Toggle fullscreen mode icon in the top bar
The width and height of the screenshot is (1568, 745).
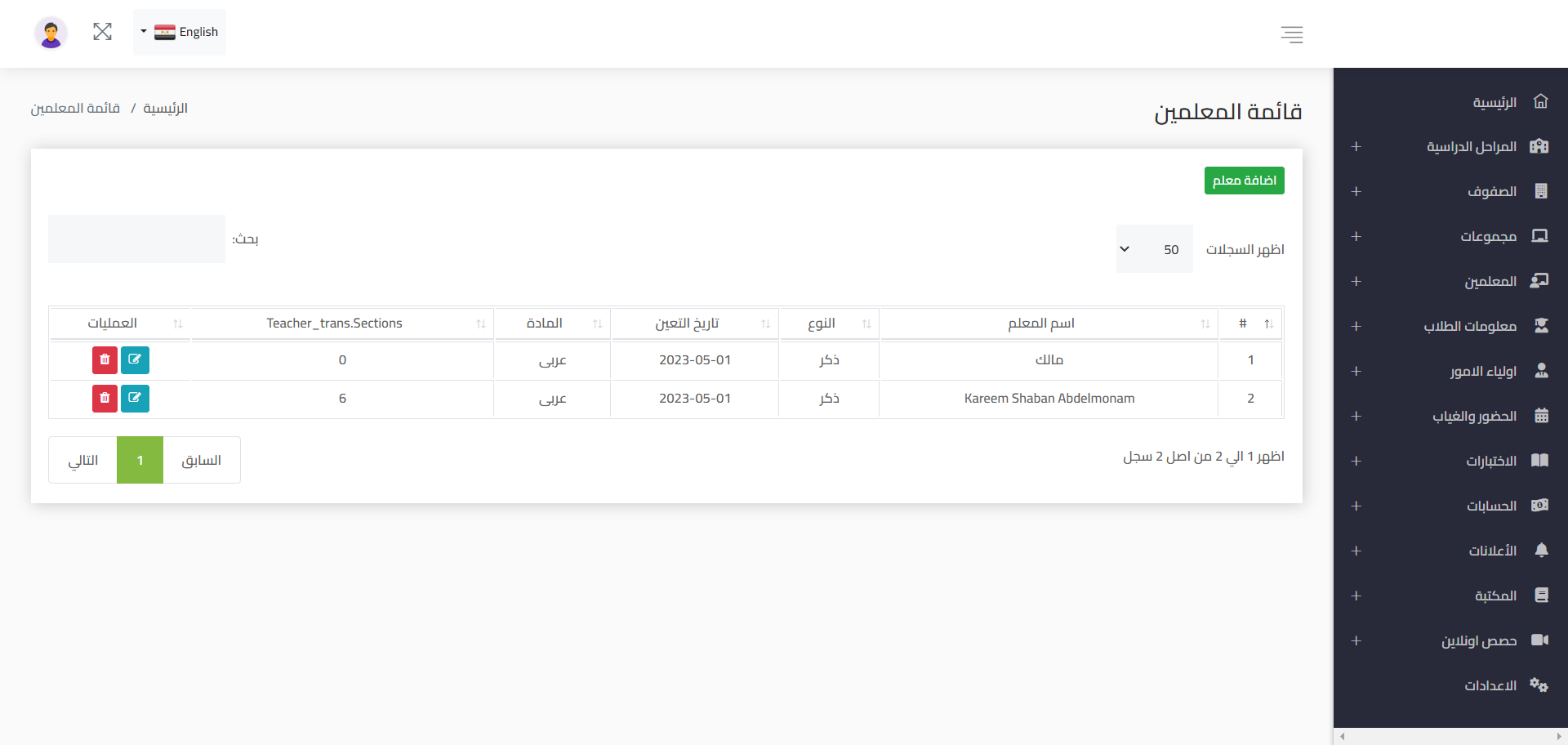pos(102,32)
